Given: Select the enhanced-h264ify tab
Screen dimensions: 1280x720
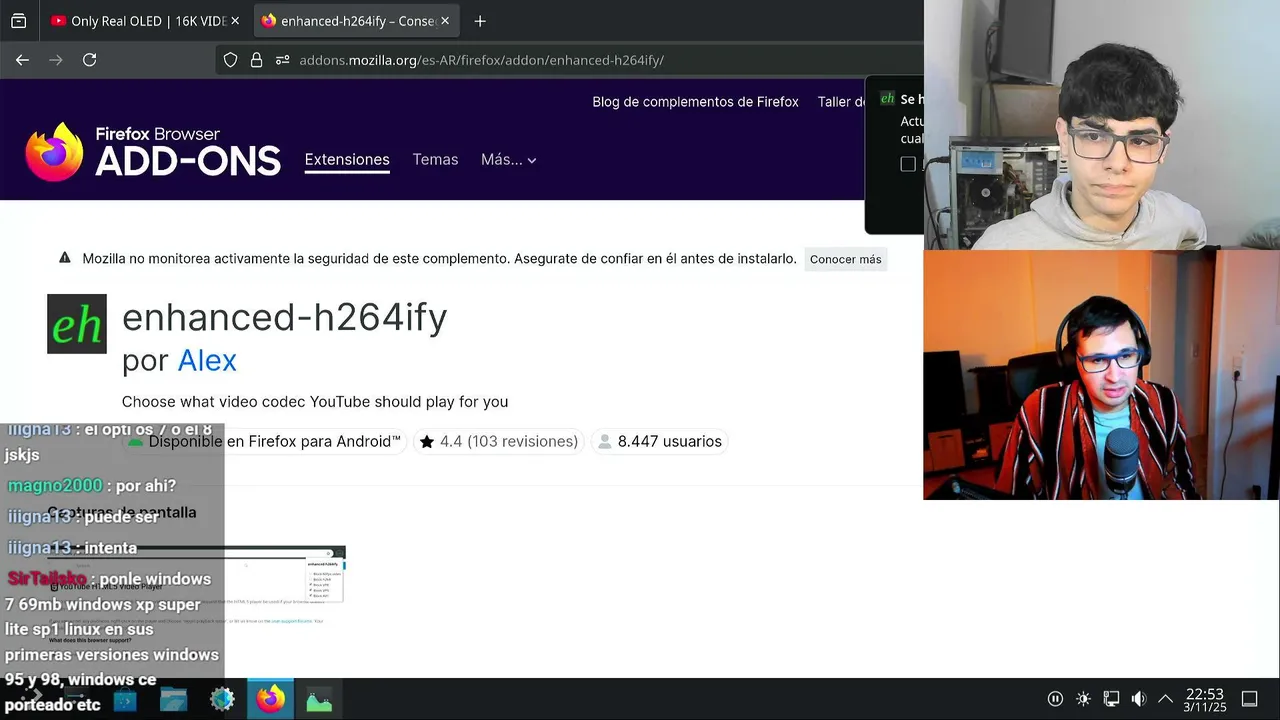Looking at the screenshot, I should [355, 21].
